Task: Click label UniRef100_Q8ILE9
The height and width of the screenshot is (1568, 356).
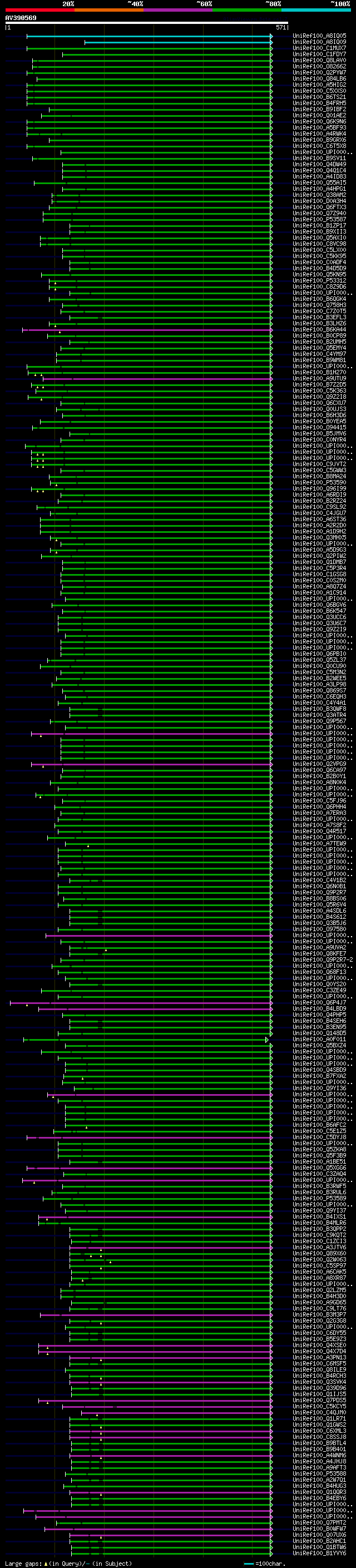Action: point(319,1369)
